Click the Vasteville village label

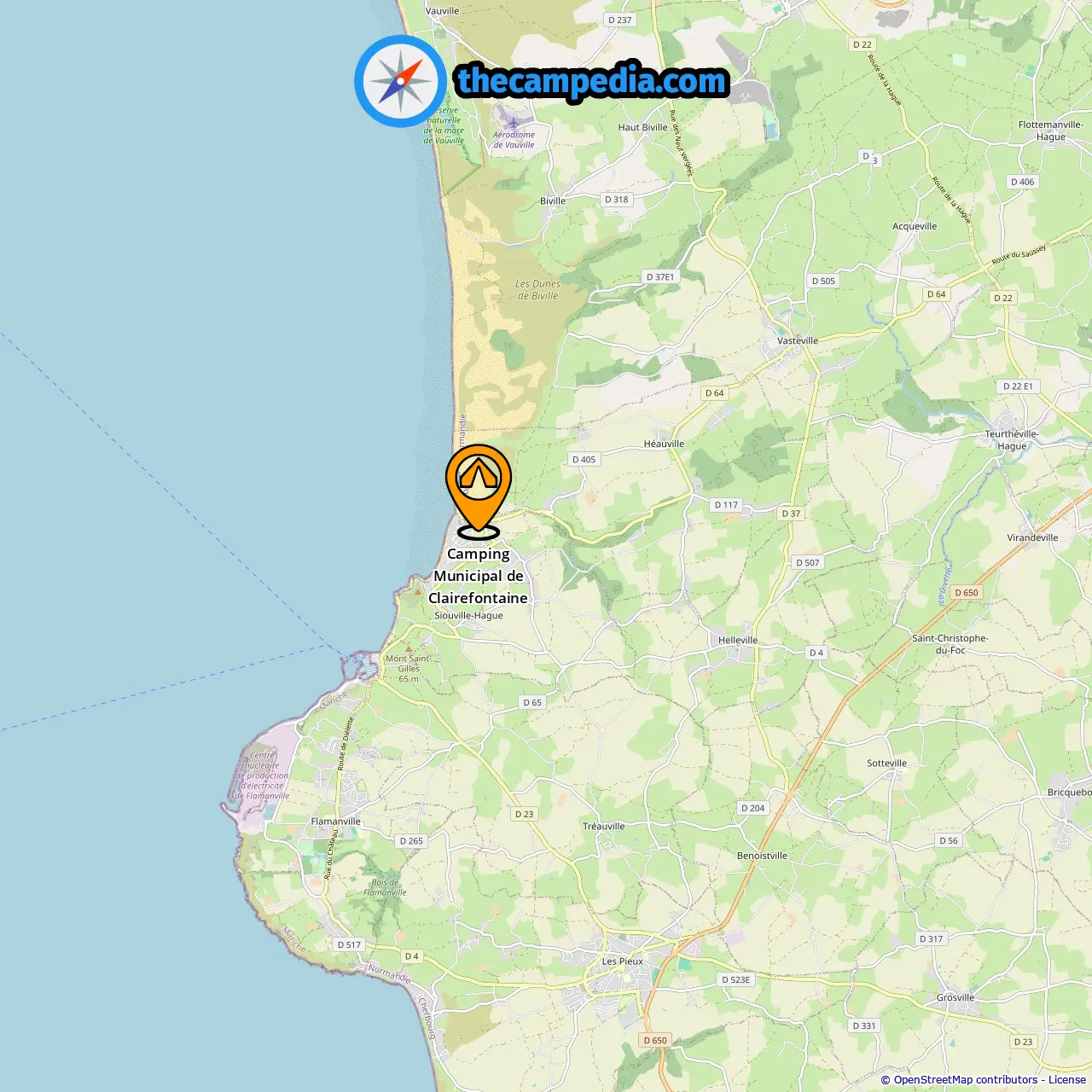(798, 340)
